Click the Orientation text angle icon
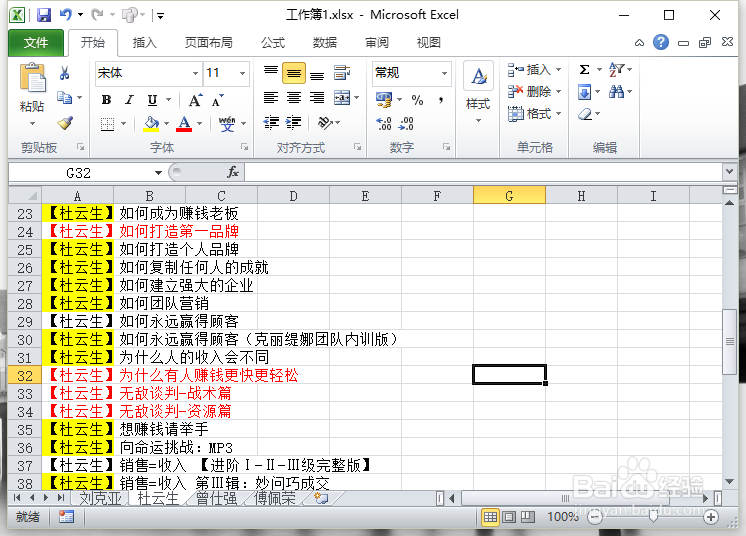 point(325,123)
